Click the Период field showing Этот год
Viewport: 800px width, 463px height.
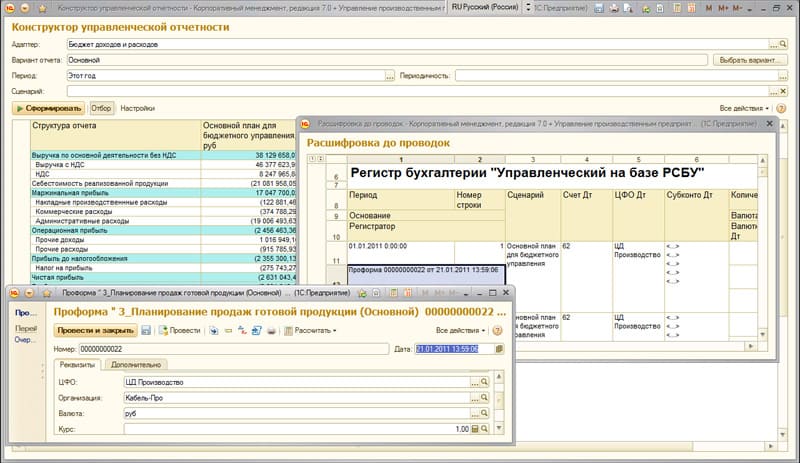click(x=226, y=76)
